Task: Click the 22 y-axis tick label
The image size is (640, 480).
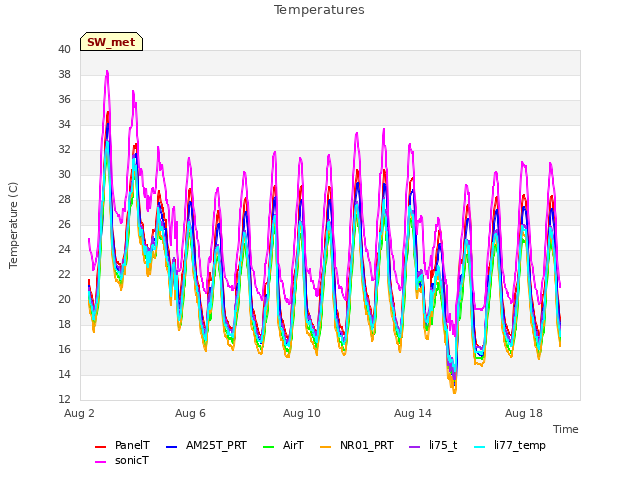Action: [x=64, y=274]
